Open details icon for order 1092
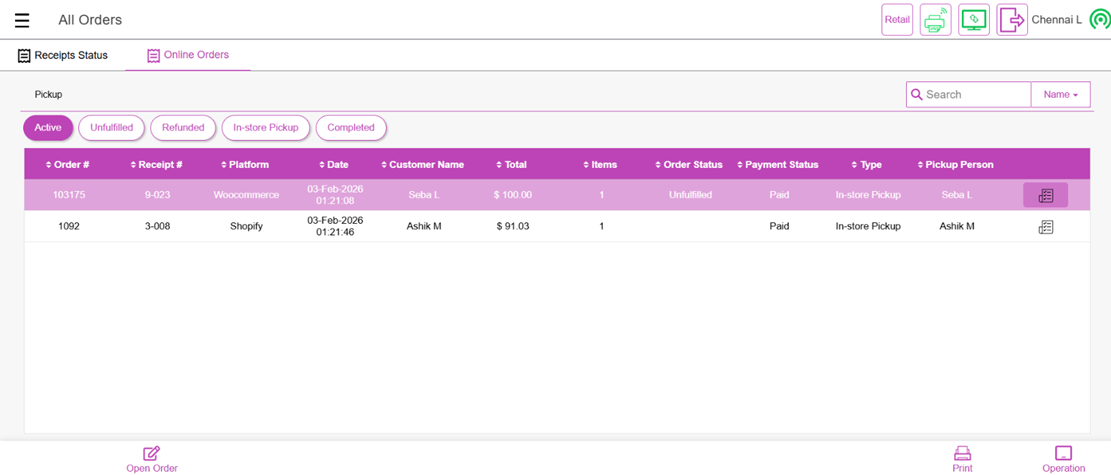The height and width of the screenshot is (475, 1111). tap(1045, 227)
